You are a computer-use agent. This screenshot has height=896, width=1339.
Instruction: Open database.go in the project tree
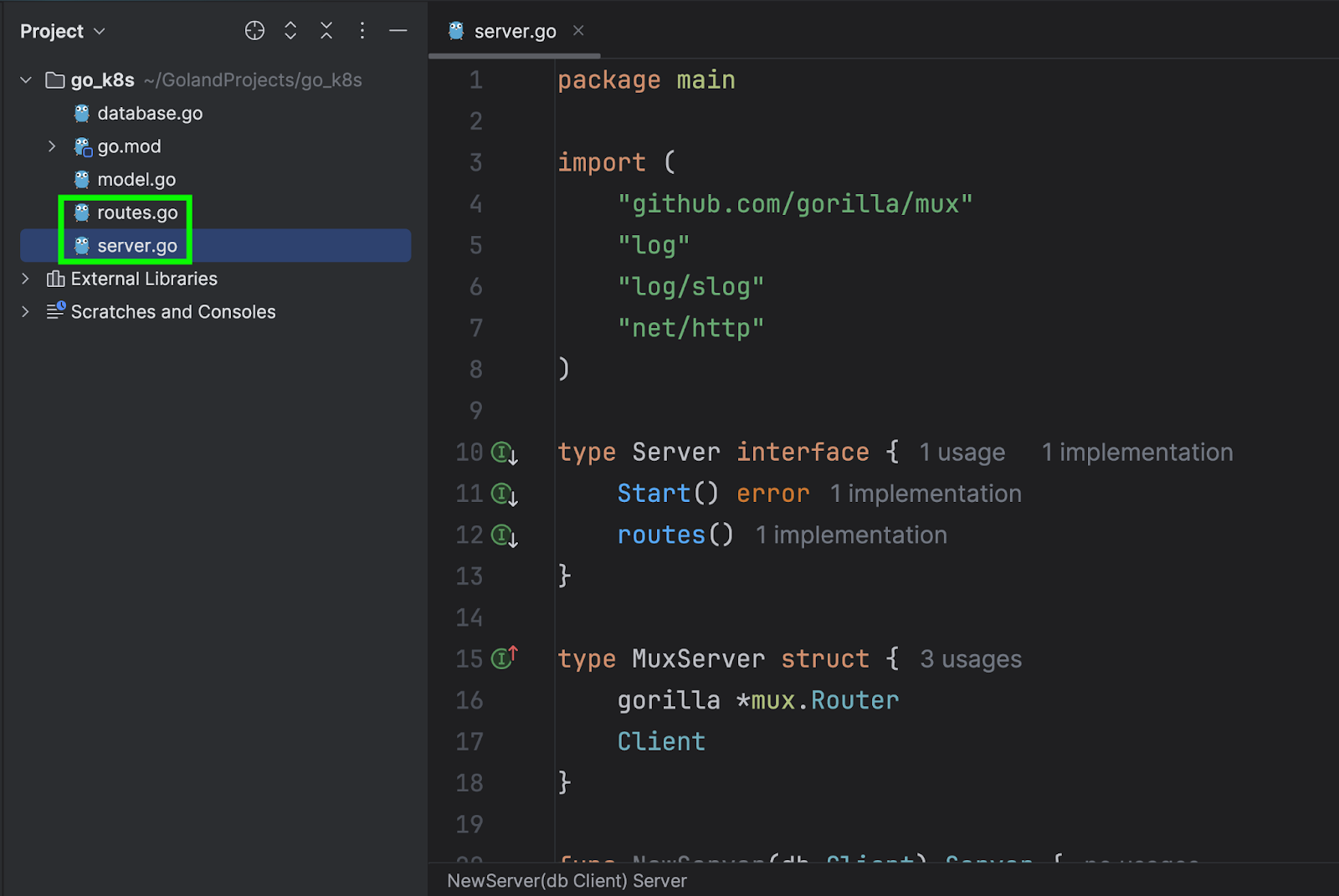150,114
